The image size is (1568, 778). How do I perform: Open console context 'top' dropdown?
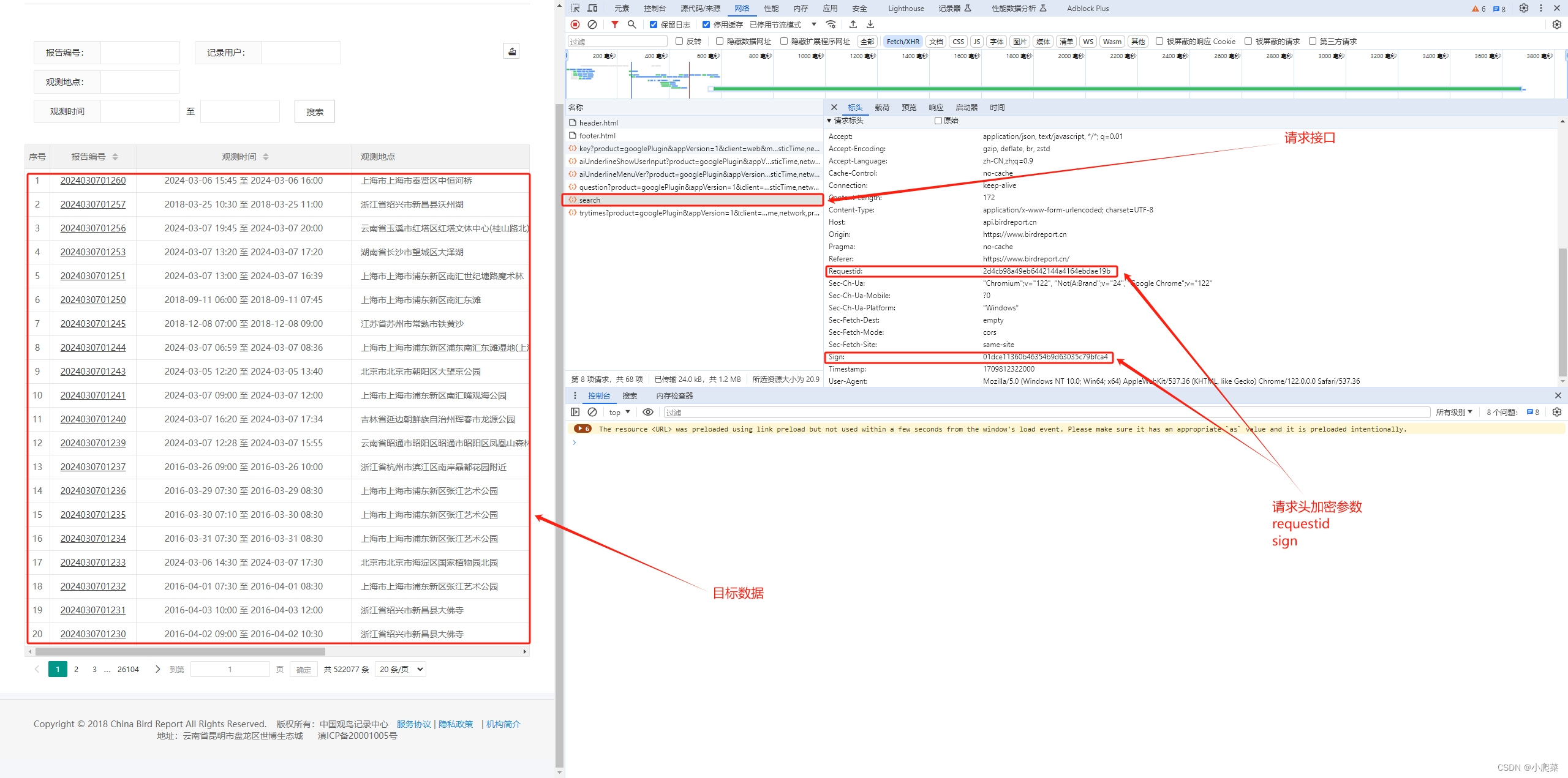click(619, 412)
